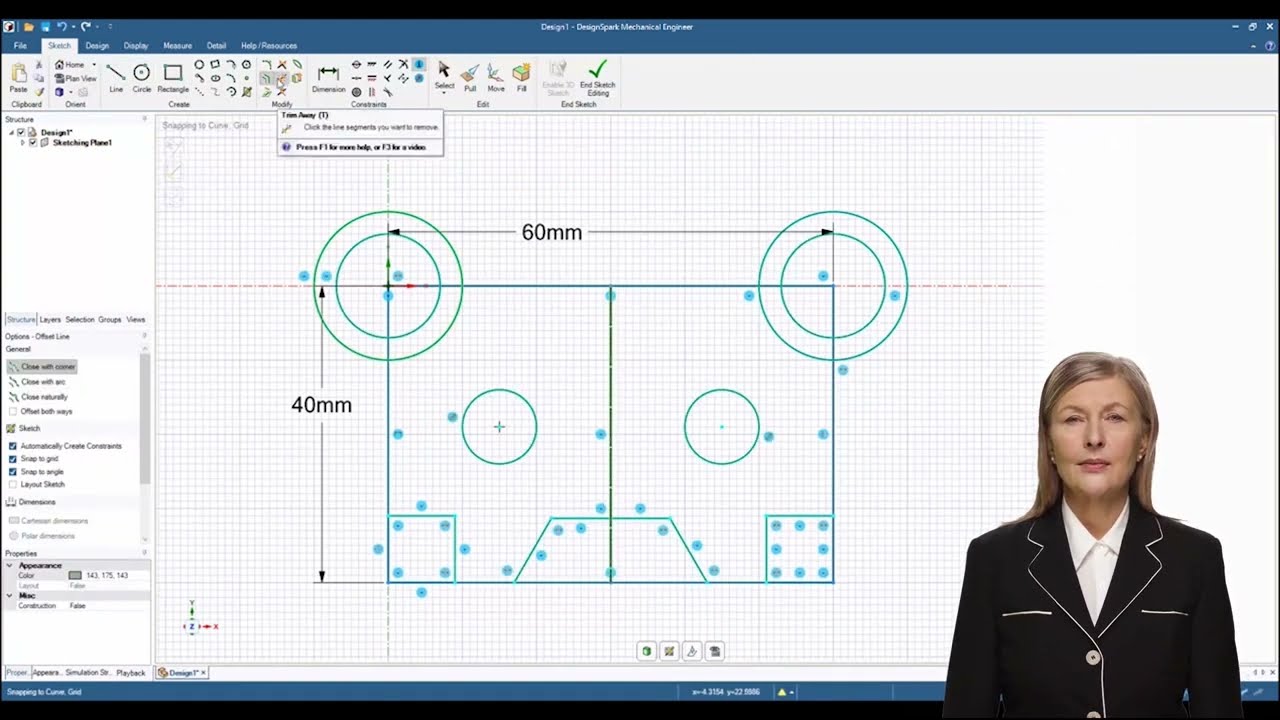Close the Design1 document tab
This screenshot has height=720, width=1280.
[x=203, y=673]
